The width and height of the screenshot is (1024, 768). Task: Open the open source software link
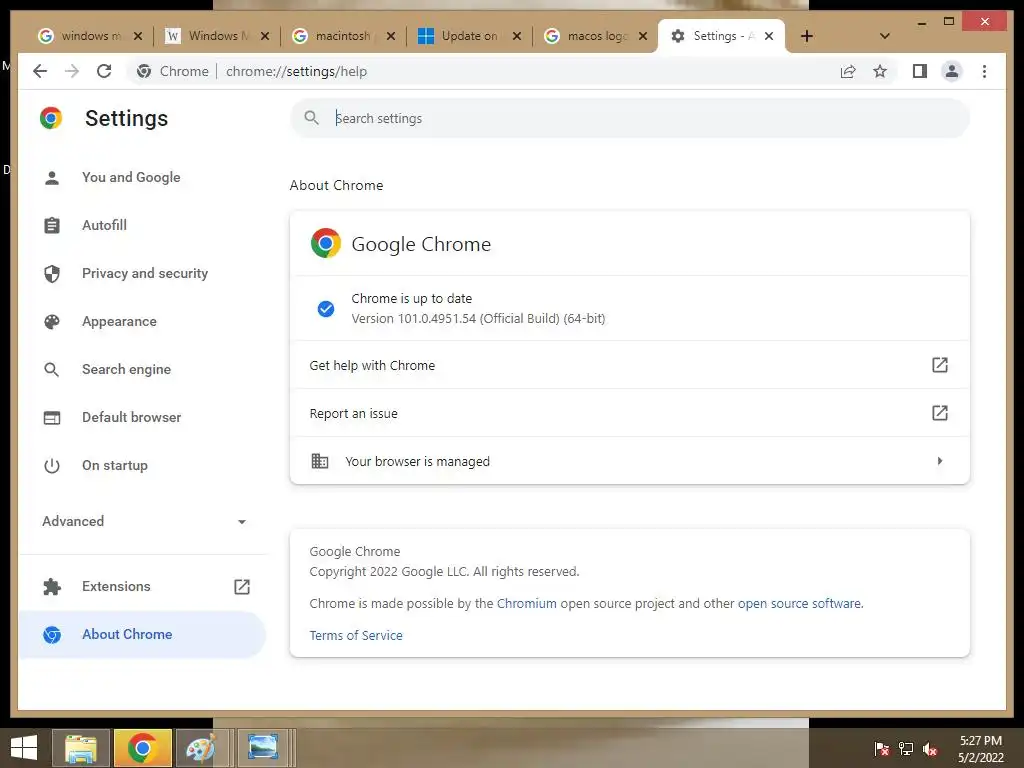point(799,603)
